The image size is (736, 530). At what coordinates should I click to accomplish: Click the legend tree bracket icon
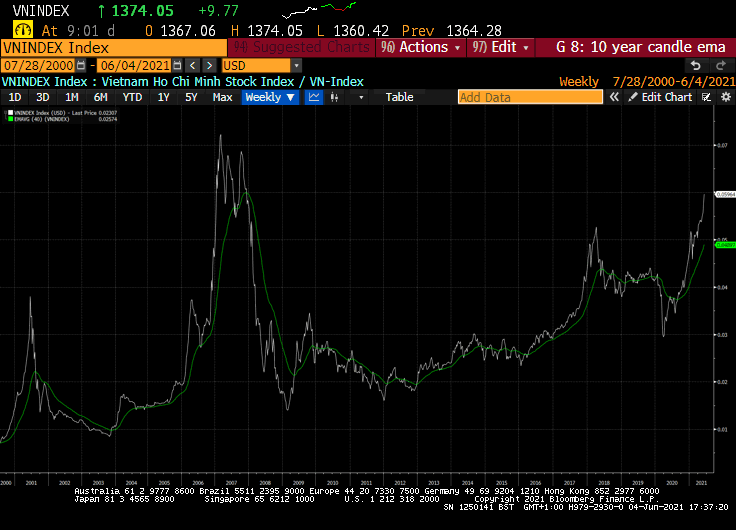pos(5,116)
